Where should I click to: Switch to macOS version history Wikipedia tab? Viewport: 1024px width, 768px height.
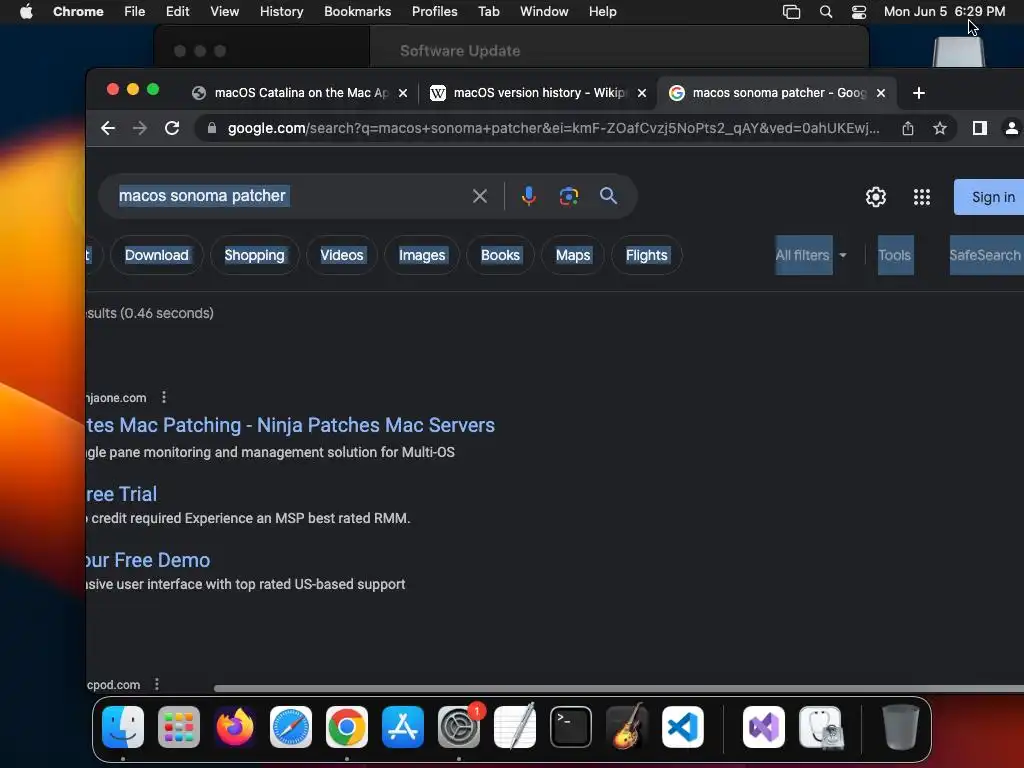tap(537, 93)
